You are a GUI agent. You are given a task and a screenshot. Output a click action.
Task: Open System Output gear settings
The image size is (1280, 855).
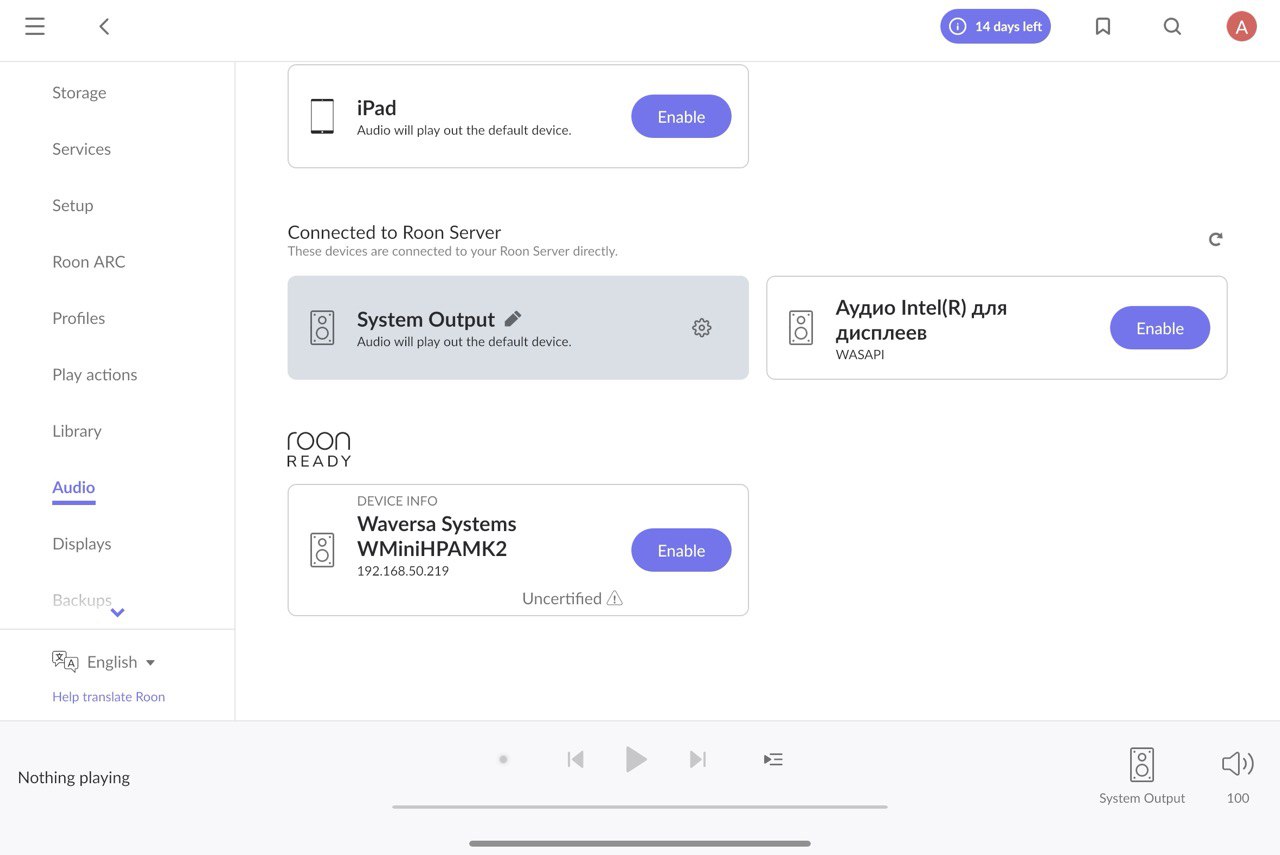[x=702, y=327]
